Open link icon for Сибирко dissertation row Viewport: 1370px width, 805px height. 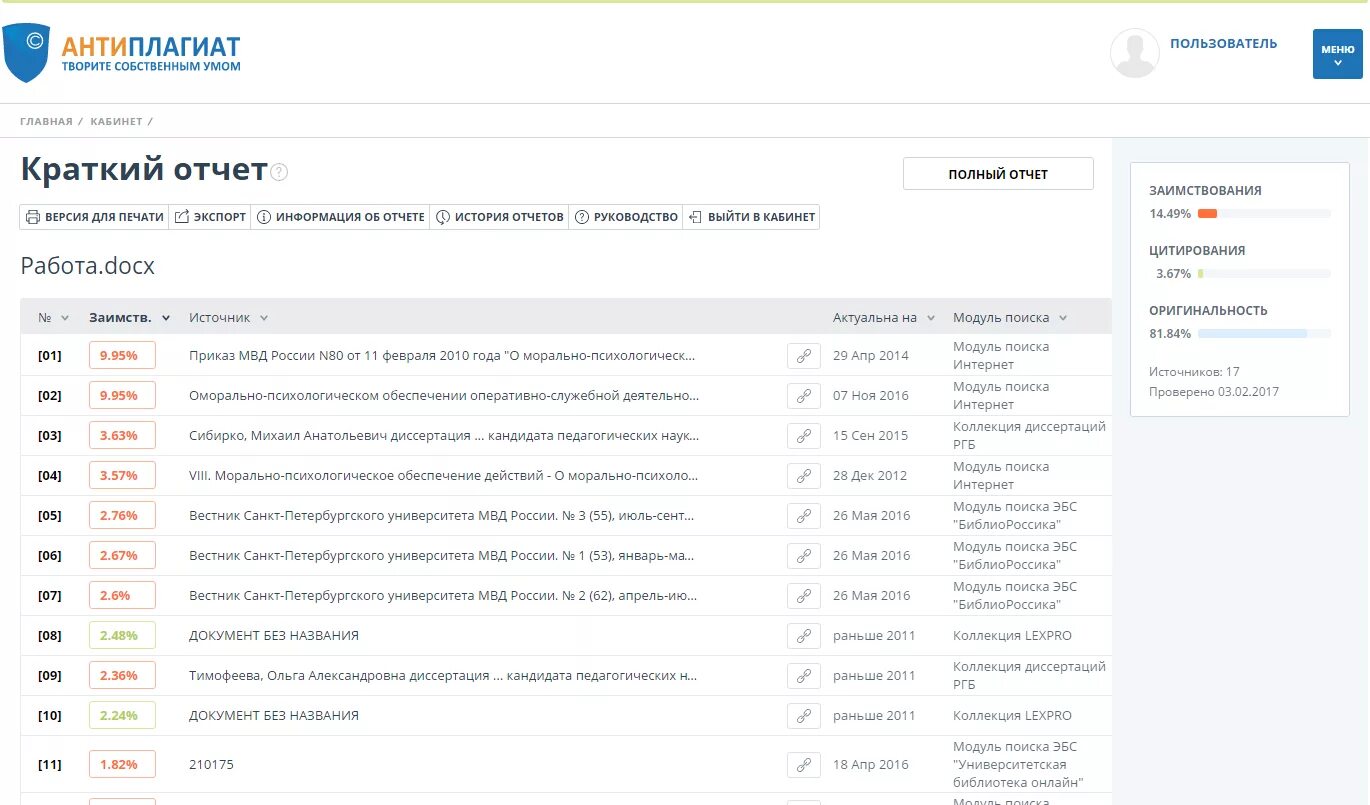point(803,436)
